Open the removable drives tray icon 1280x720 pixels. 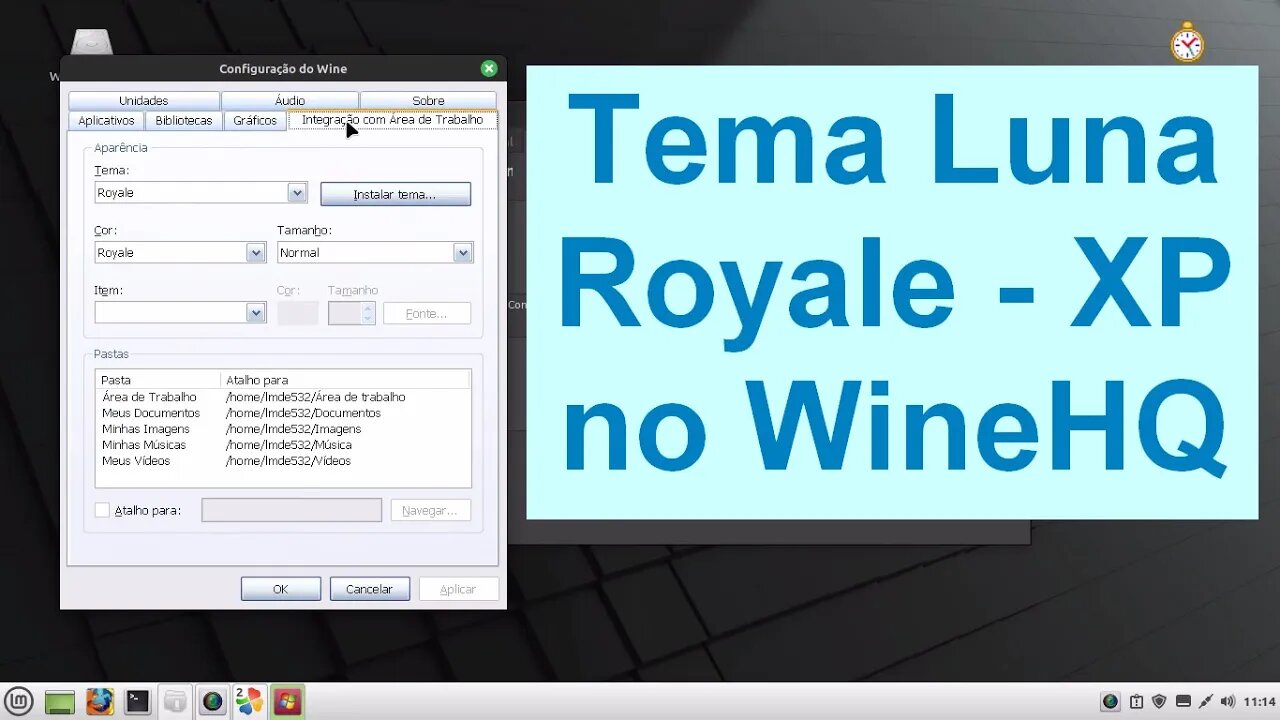pyautogui.click(x=1183, y=702)
